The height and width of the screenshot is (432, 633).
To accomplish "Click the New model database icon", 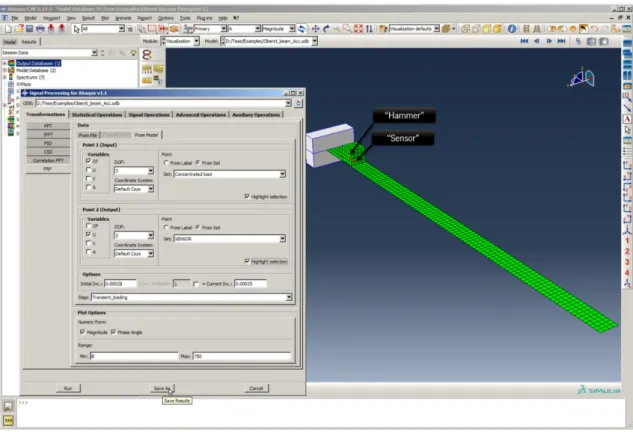I will click(8, 29).
